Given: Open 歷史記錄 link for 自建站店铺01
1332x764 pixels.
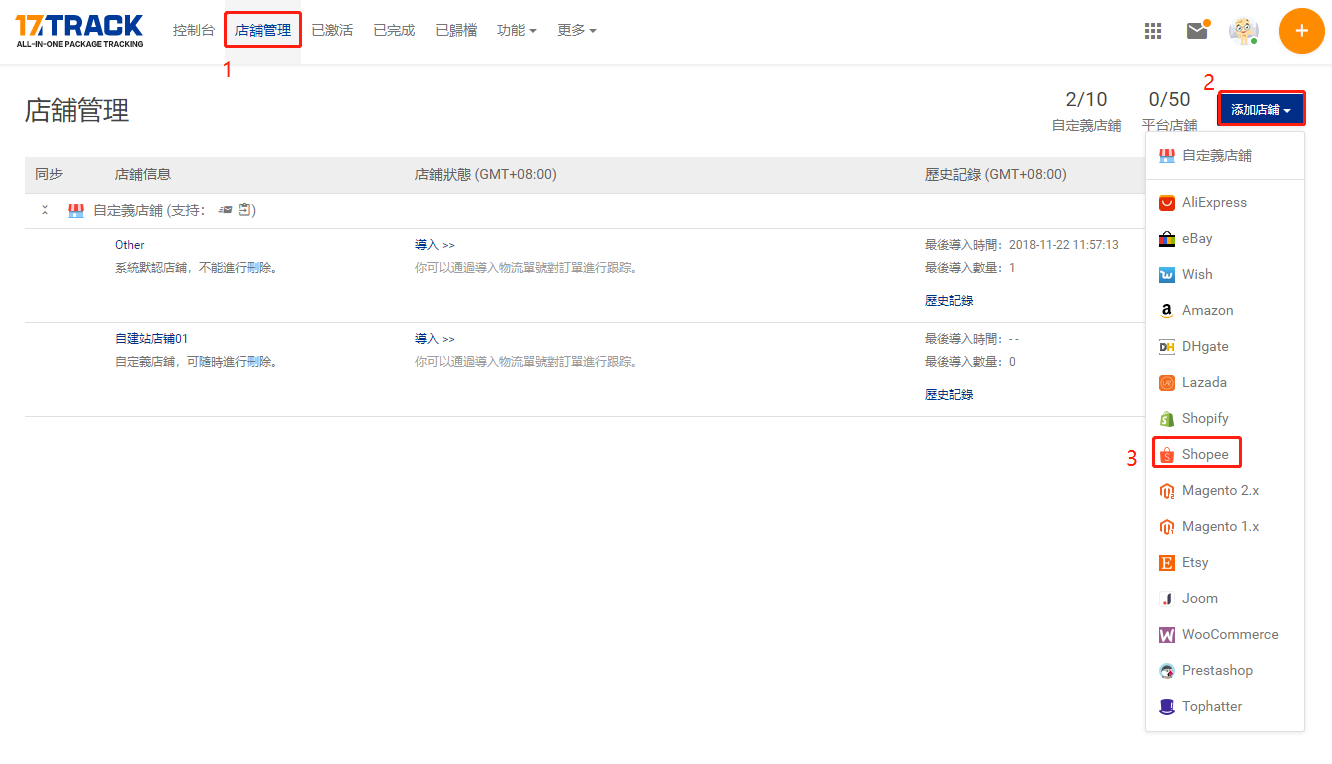Looking at the screenshot, I should [948, 395].
